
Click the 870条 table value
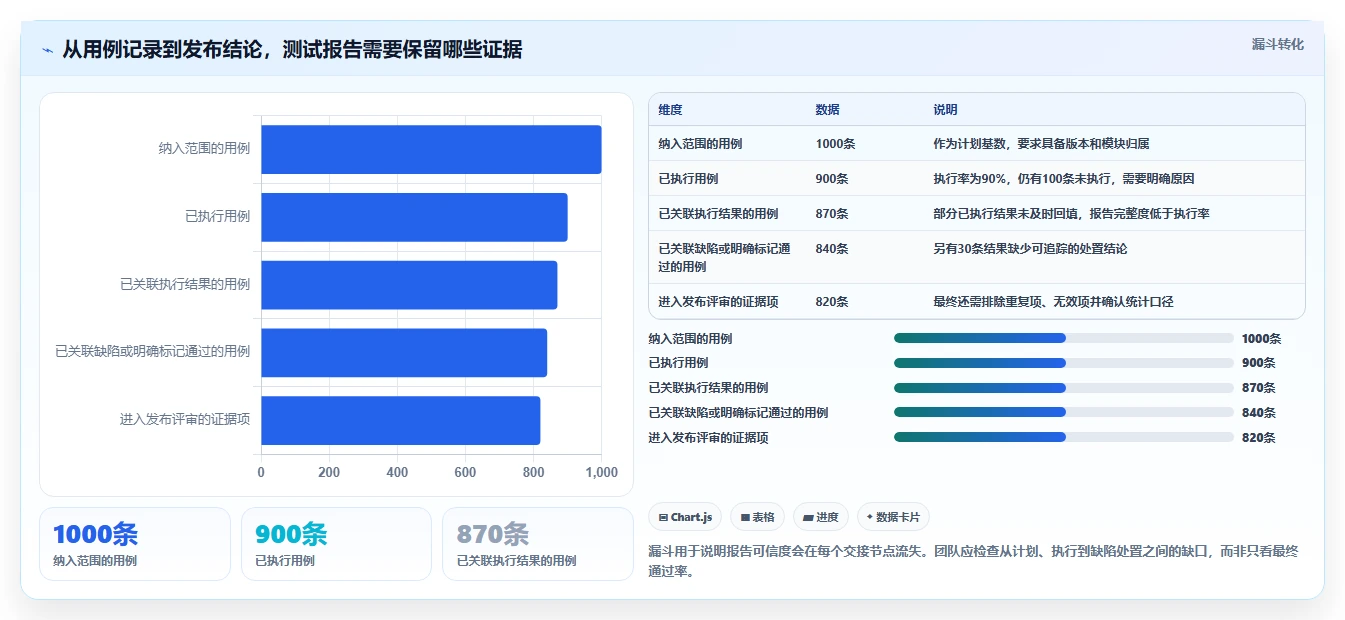[832, 214]
